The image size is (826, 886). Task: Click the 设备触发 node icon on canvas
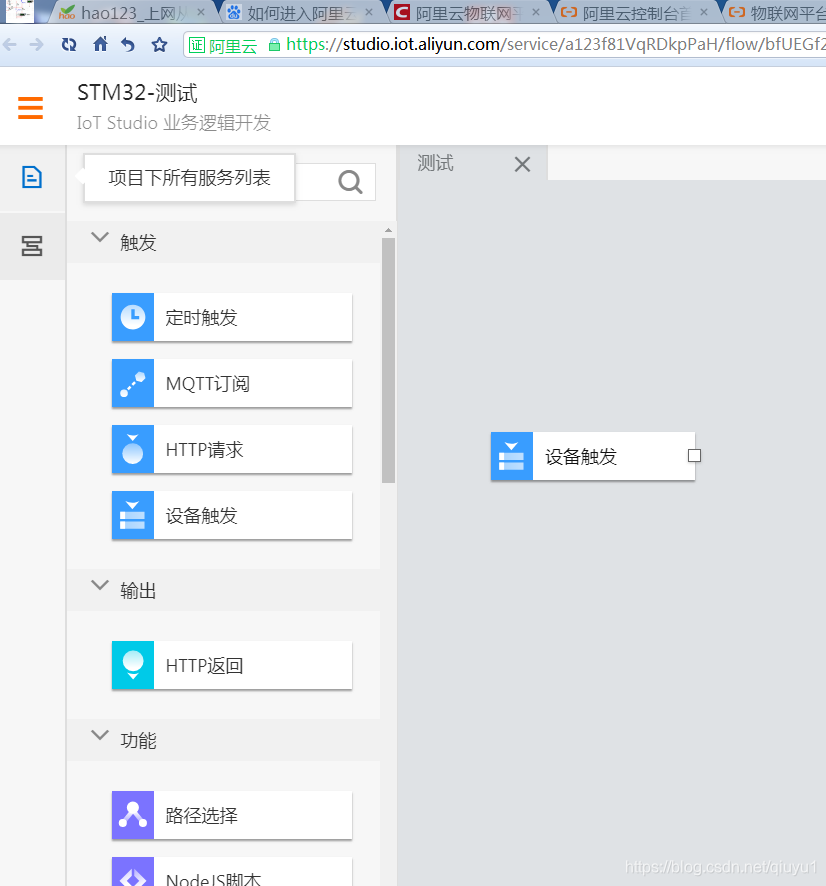[x=512, y=457]
